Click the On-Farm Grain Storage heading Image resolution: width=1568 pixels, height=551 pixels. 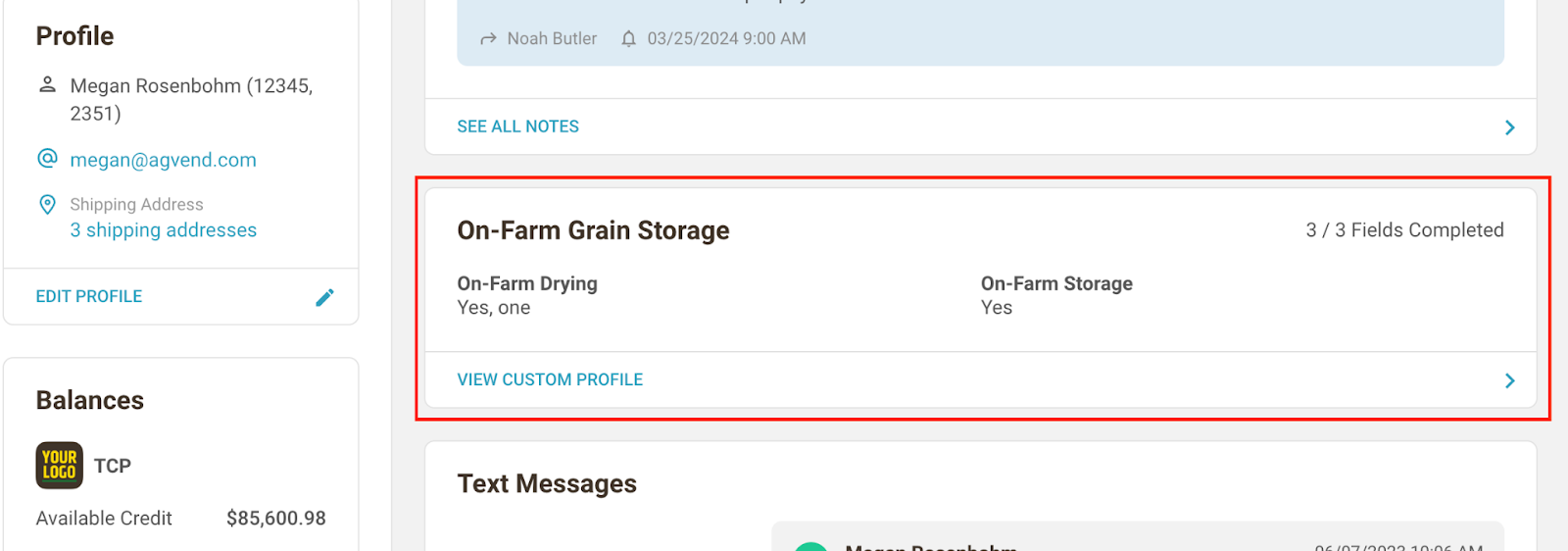coord(593,230)
